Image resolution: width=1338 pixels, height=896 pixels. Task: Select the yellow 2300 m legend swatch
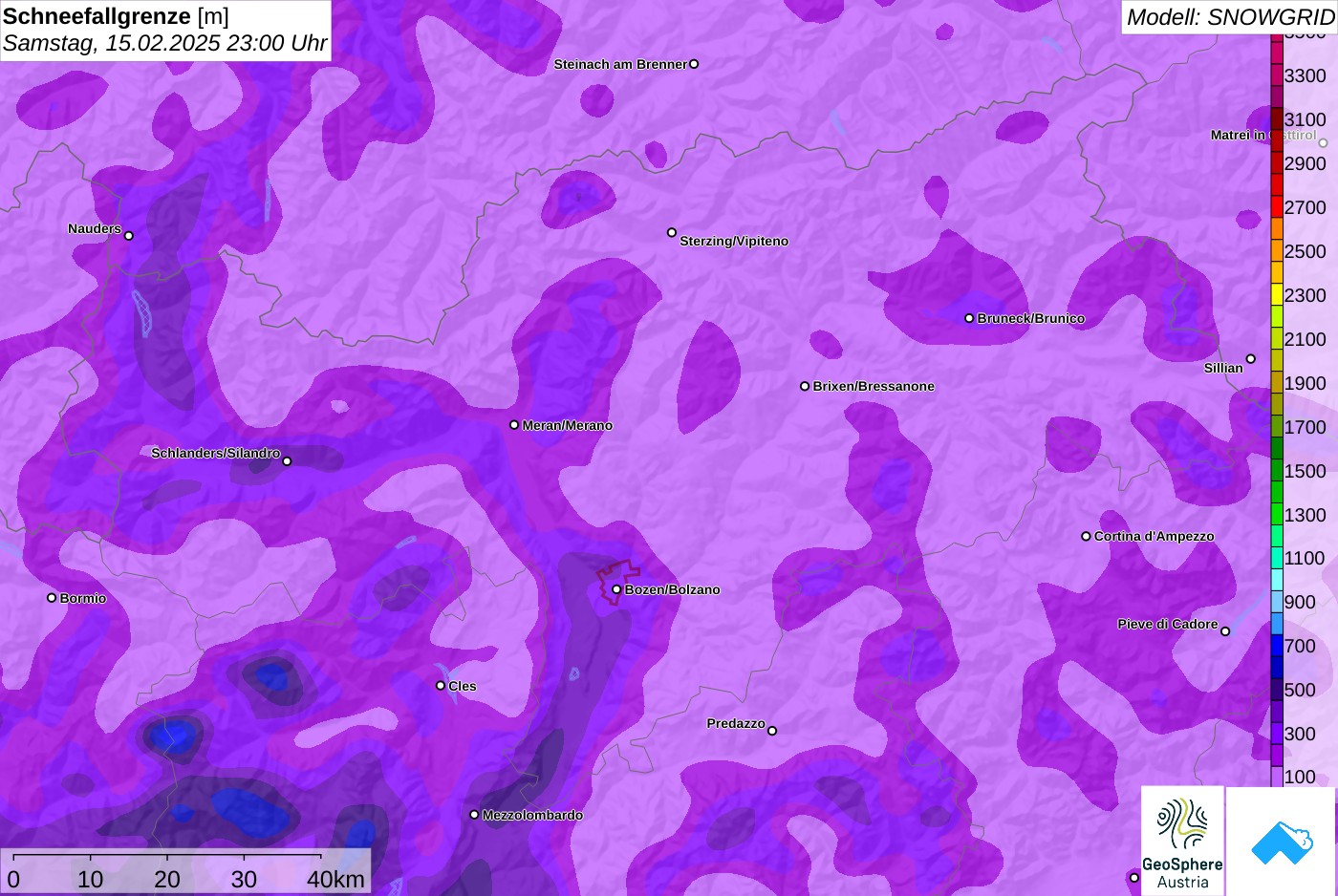coord(1277,295)
